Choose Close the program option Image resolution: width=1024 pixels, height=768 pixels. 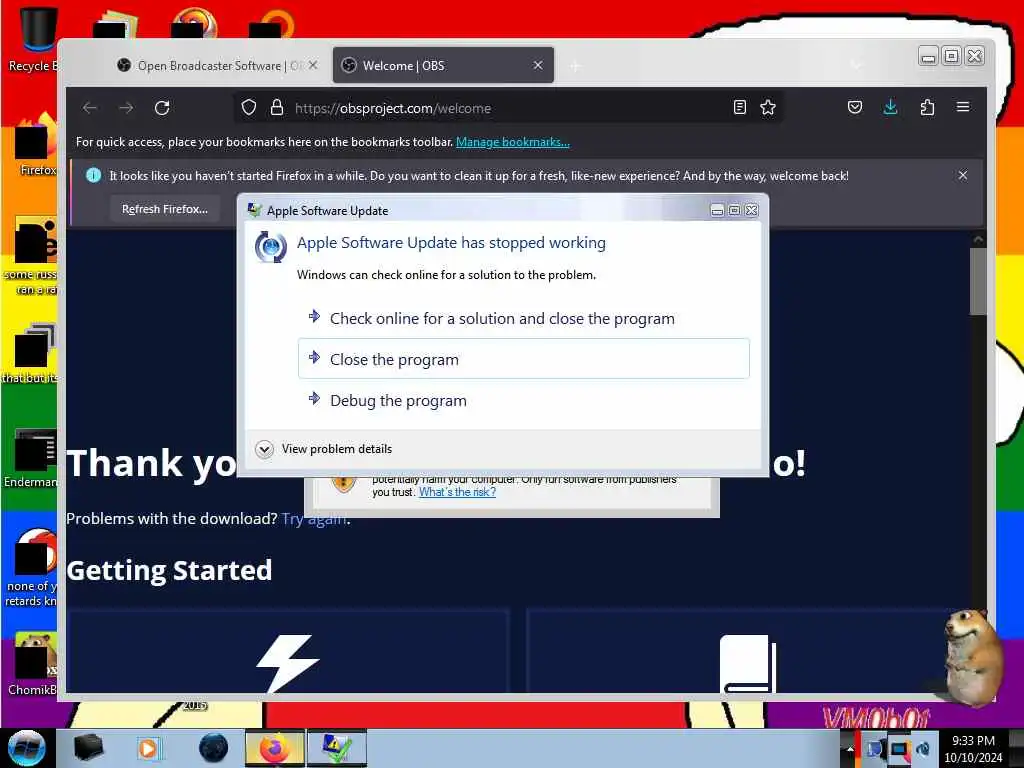pyautogui.click(x=524, y=359)
